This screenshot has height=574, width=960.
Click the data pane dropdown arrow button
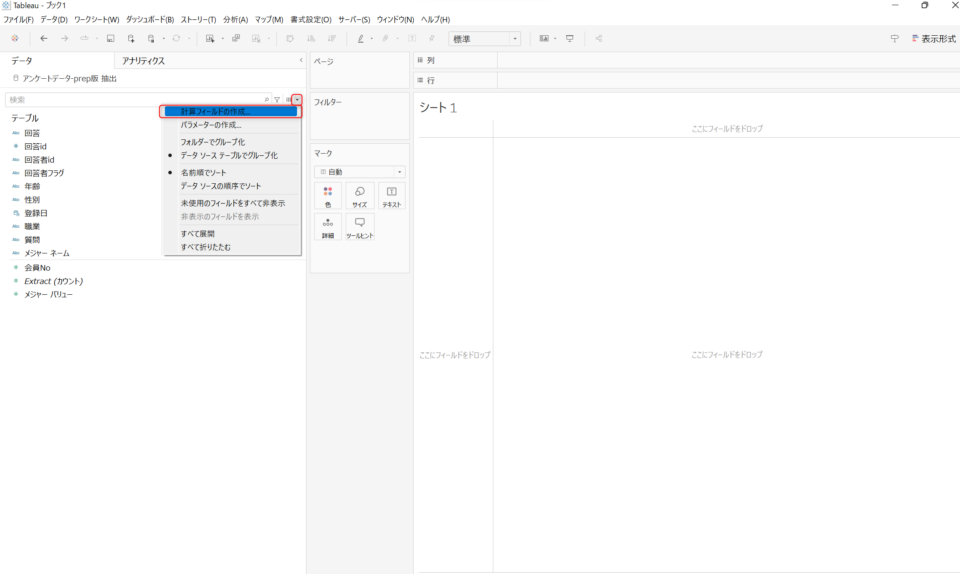click(297, 100)
